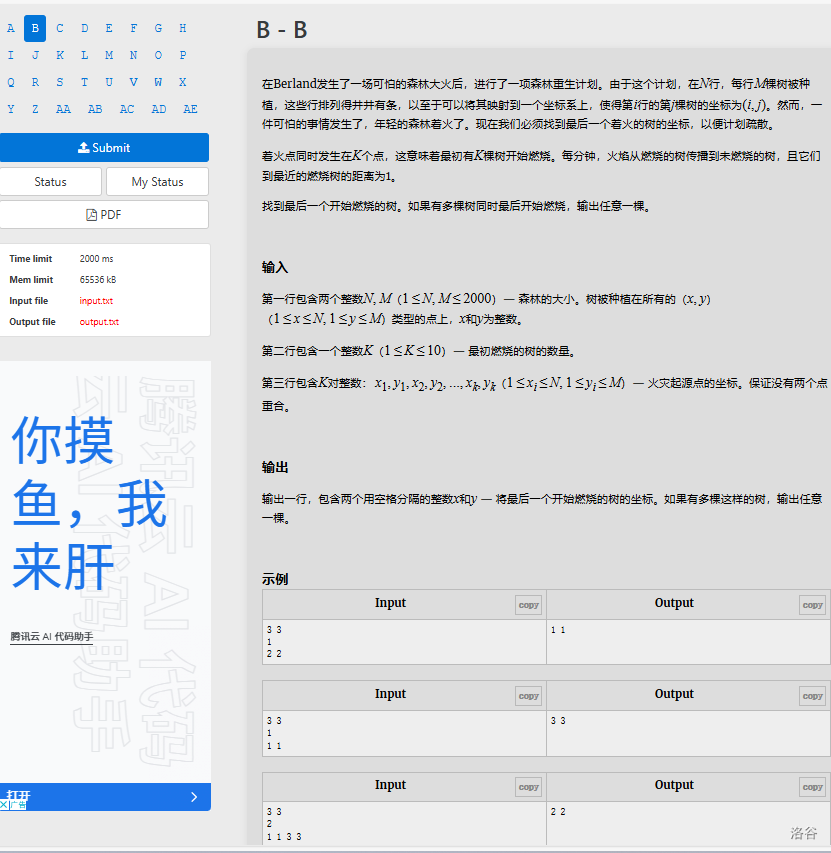Screen dimensions: 831x853
Task: Click the arrow chevron on the ad's blue bar
Action: point(194,797)
